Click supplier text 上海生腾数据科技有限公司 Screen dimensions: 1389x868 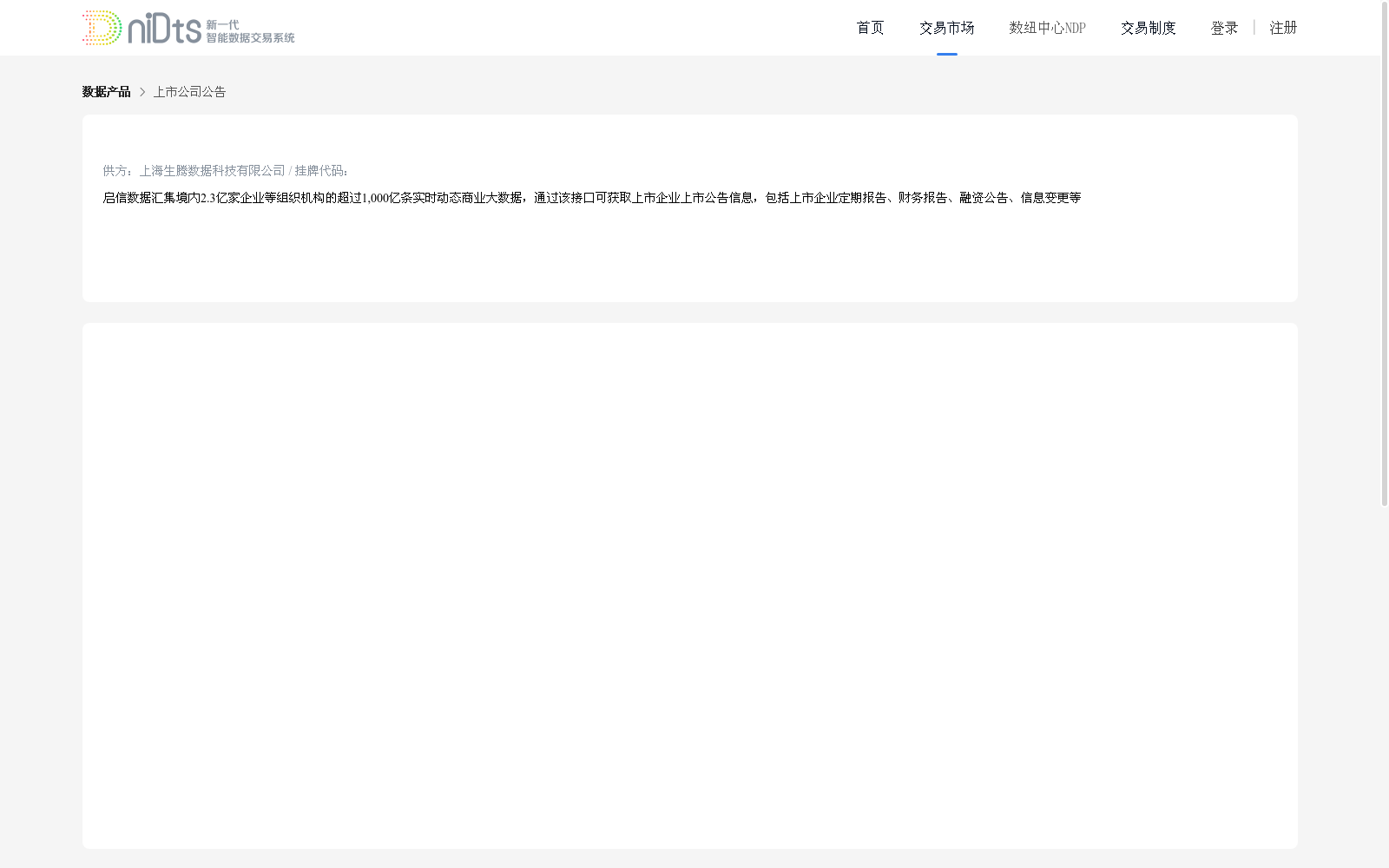click(213, 171)
